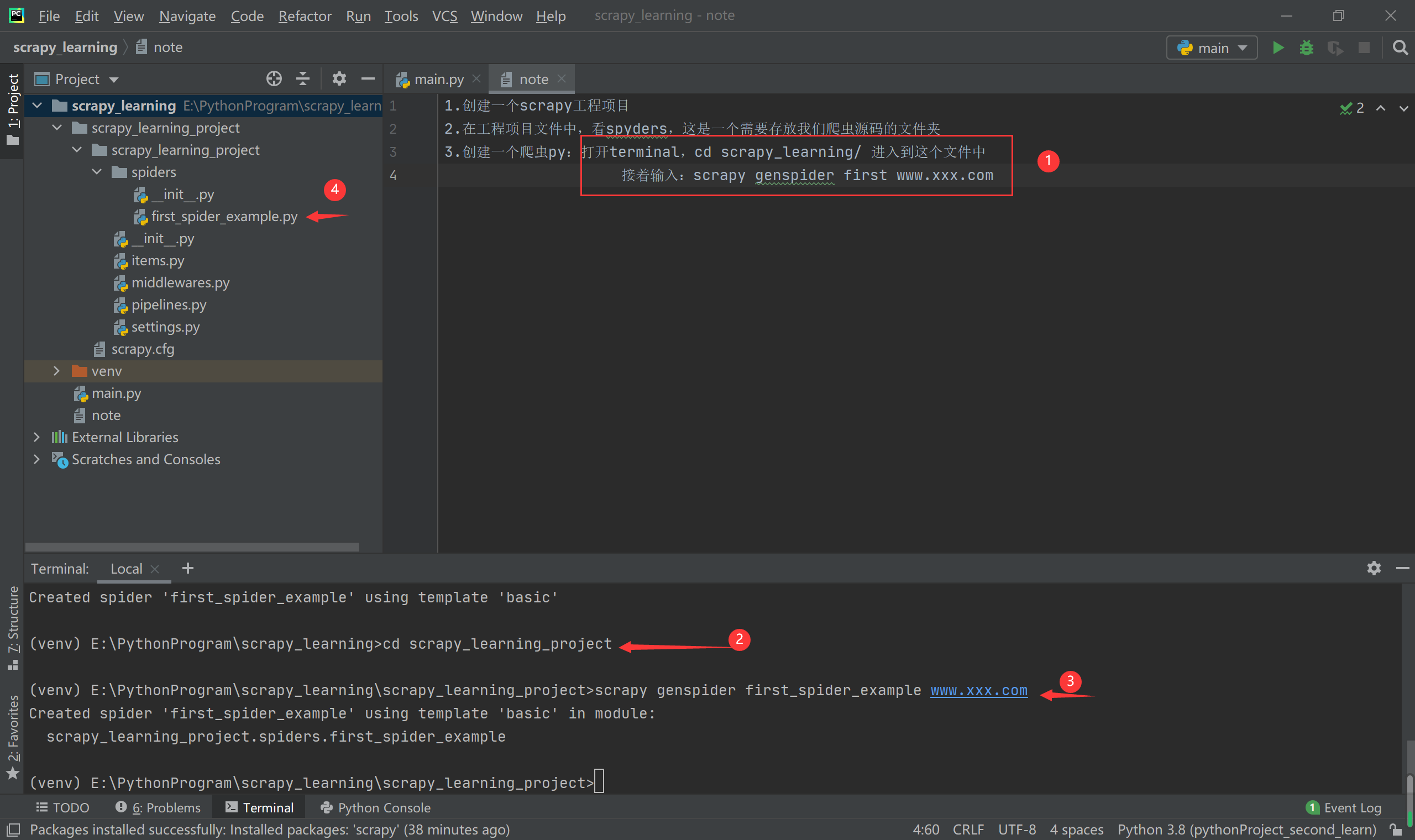The height and width of the screenshot is (840, 1415).
Task: Open the Refactor menu
Action: [305, 16]
